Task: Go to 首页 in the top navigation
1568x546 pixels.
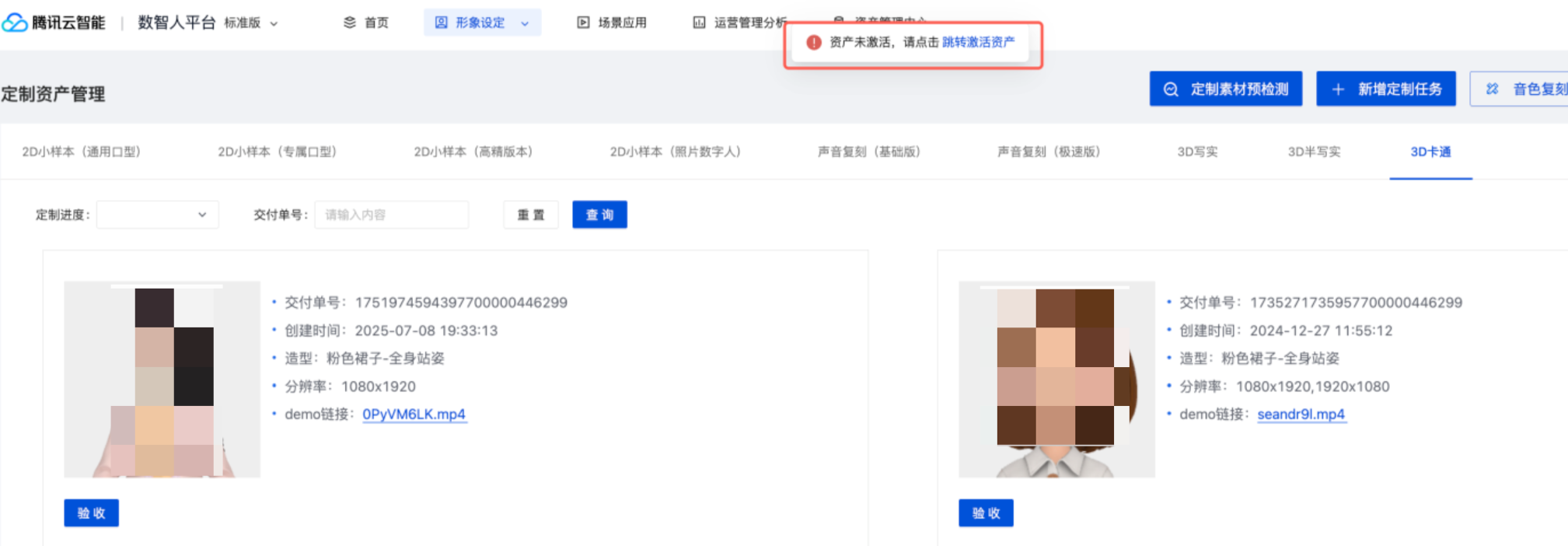Action: coord(376,23)
